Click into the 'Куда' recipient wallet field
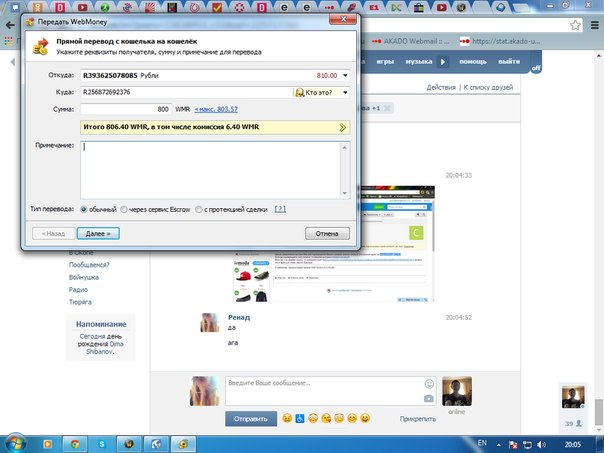Image resolution: width=604 pixels, height=453 pixels. click(x=186, y=92)
